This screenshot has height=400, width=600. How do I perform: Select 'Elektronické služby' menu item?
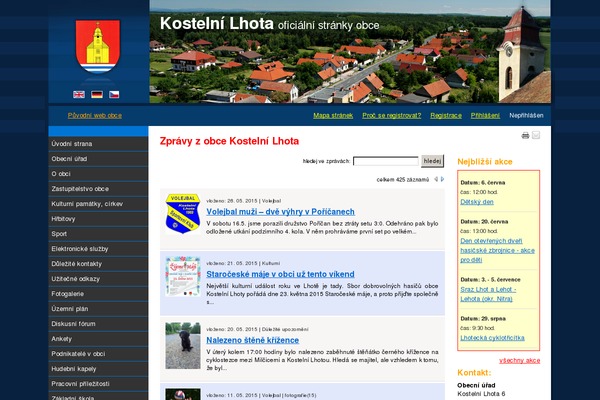(x=98, y=249)
